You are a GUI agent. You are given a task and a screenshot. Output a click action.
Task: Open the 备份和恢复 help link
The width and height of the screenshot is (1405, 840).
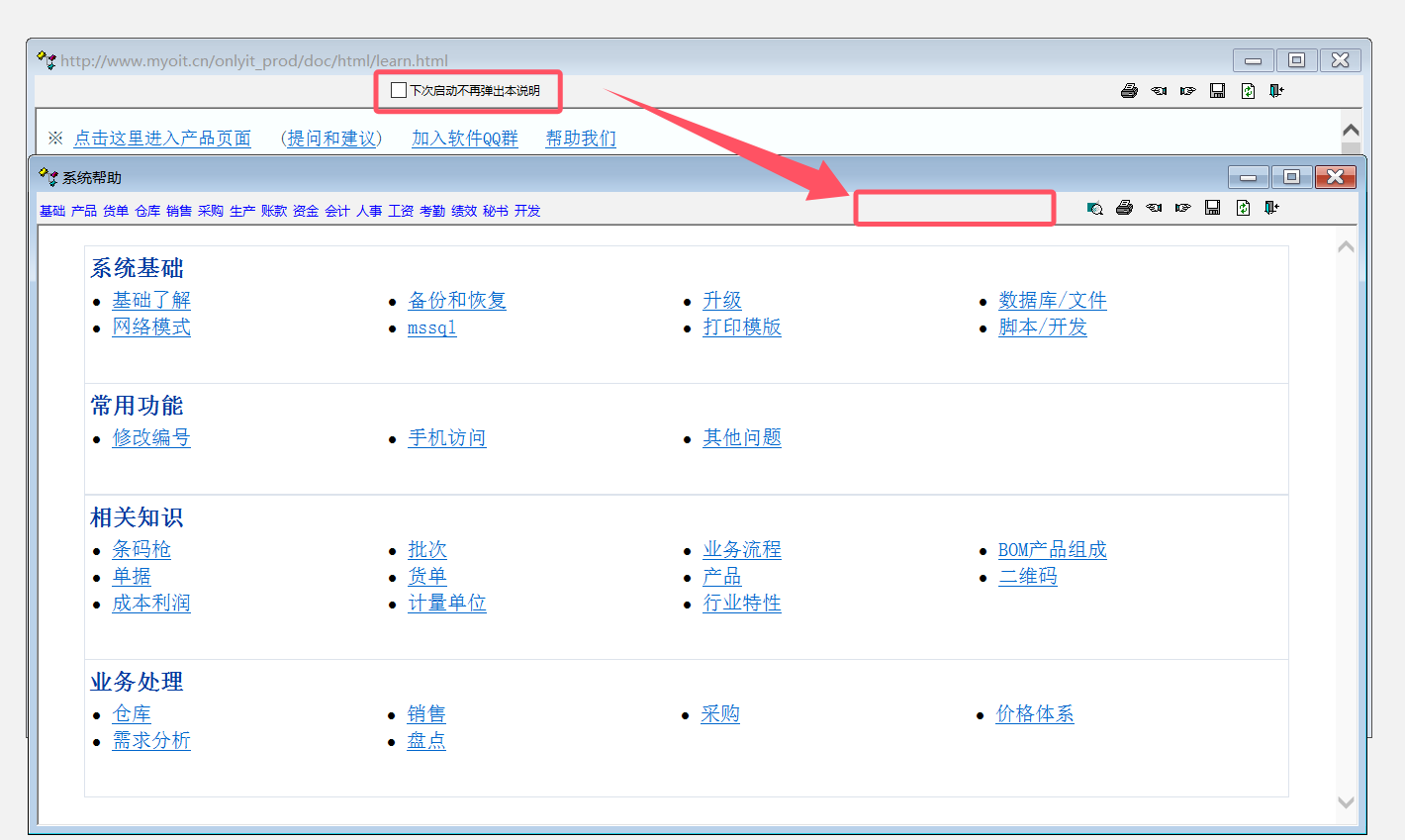tap(457, 301)
